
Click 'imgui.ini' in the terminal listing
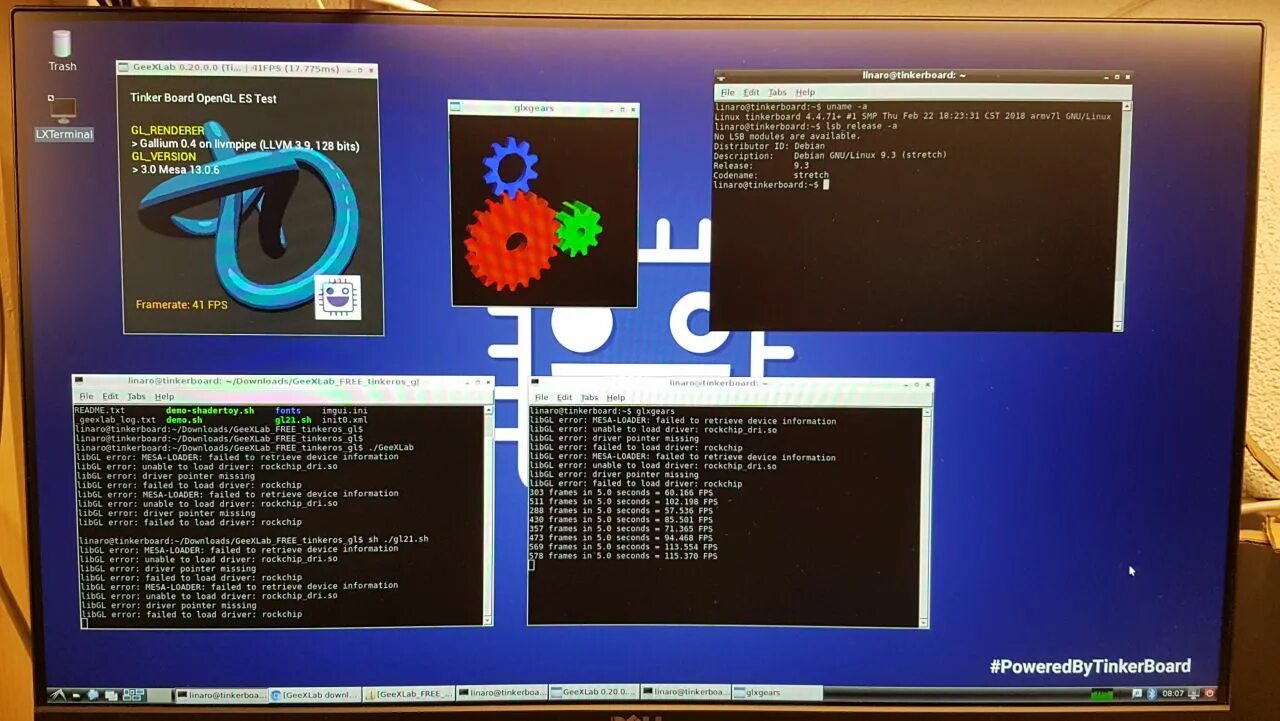[x=344, y=411]
